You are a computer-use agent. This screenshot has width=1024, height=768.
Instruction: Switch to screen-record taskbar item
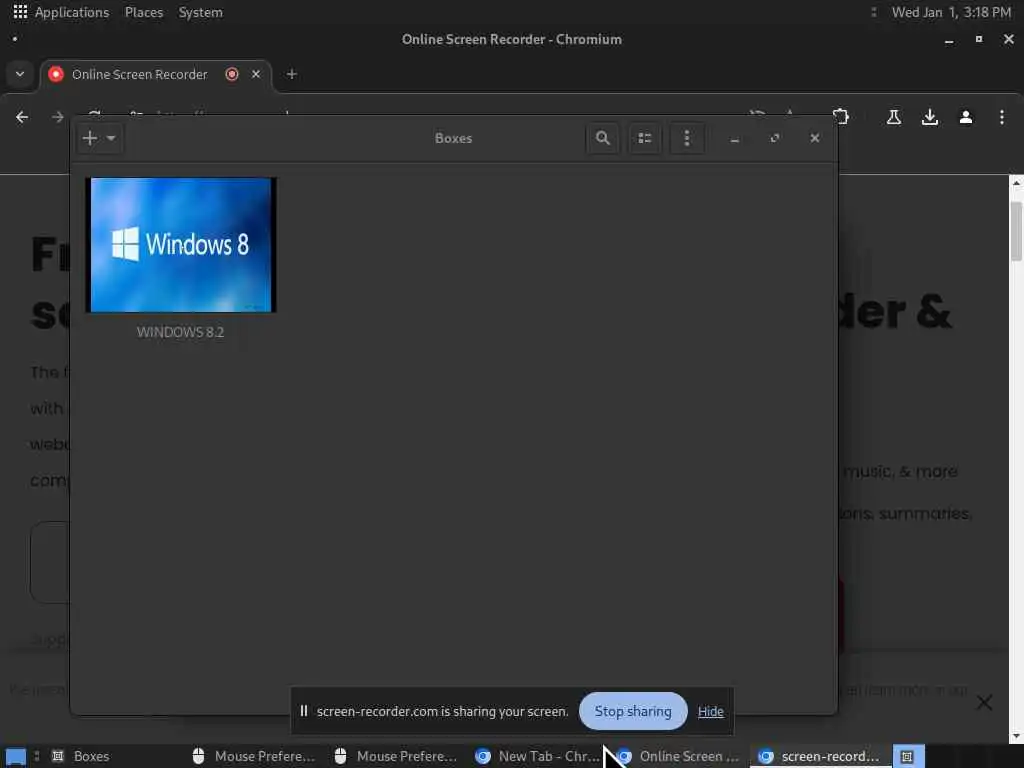820,756
